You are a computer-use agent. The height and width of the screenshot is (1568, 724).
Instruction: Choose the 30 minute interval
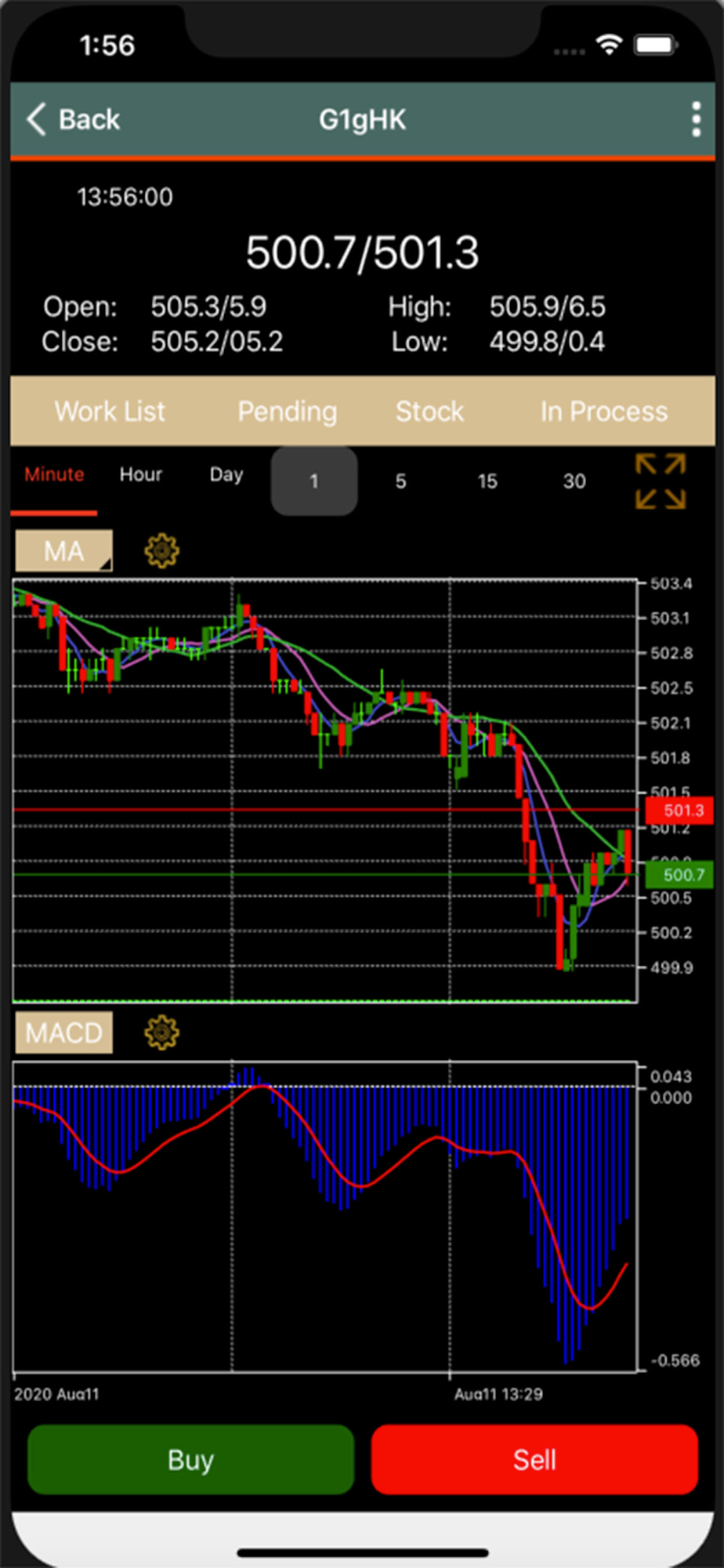(x=574, y=481)
